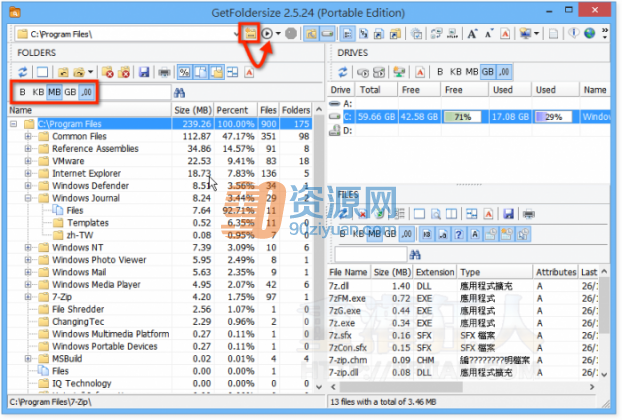Select the Internet Explorer folder
Image resolution: width=622 pixels, height=420 pixels.
click(x=86, y=173)
